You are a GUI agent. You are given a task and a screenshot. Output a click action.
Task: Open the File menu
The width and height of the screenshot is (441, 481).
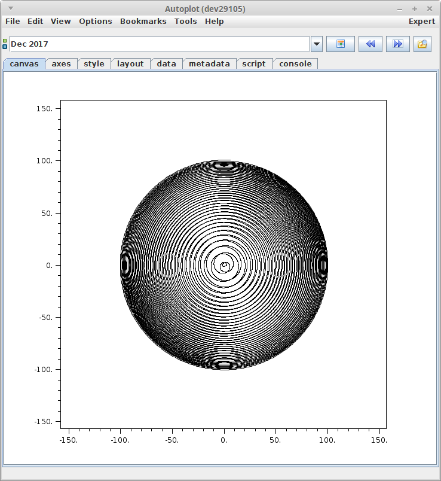[13, 21]
